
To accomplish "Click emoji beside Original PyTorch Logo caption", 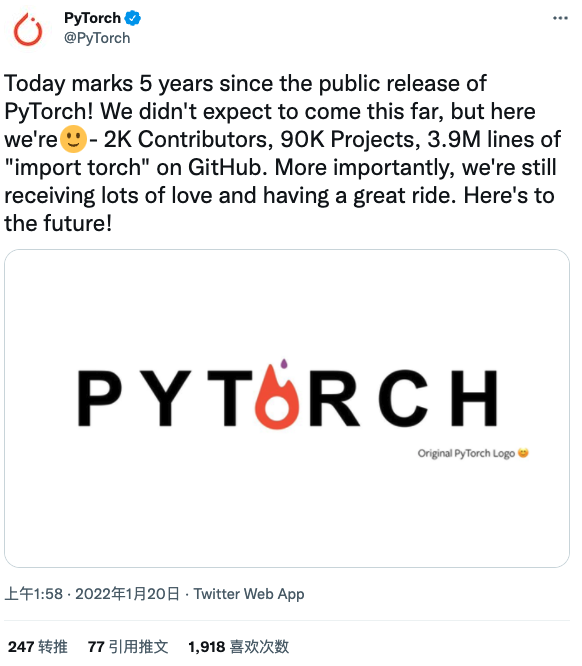I will [523, 453].
